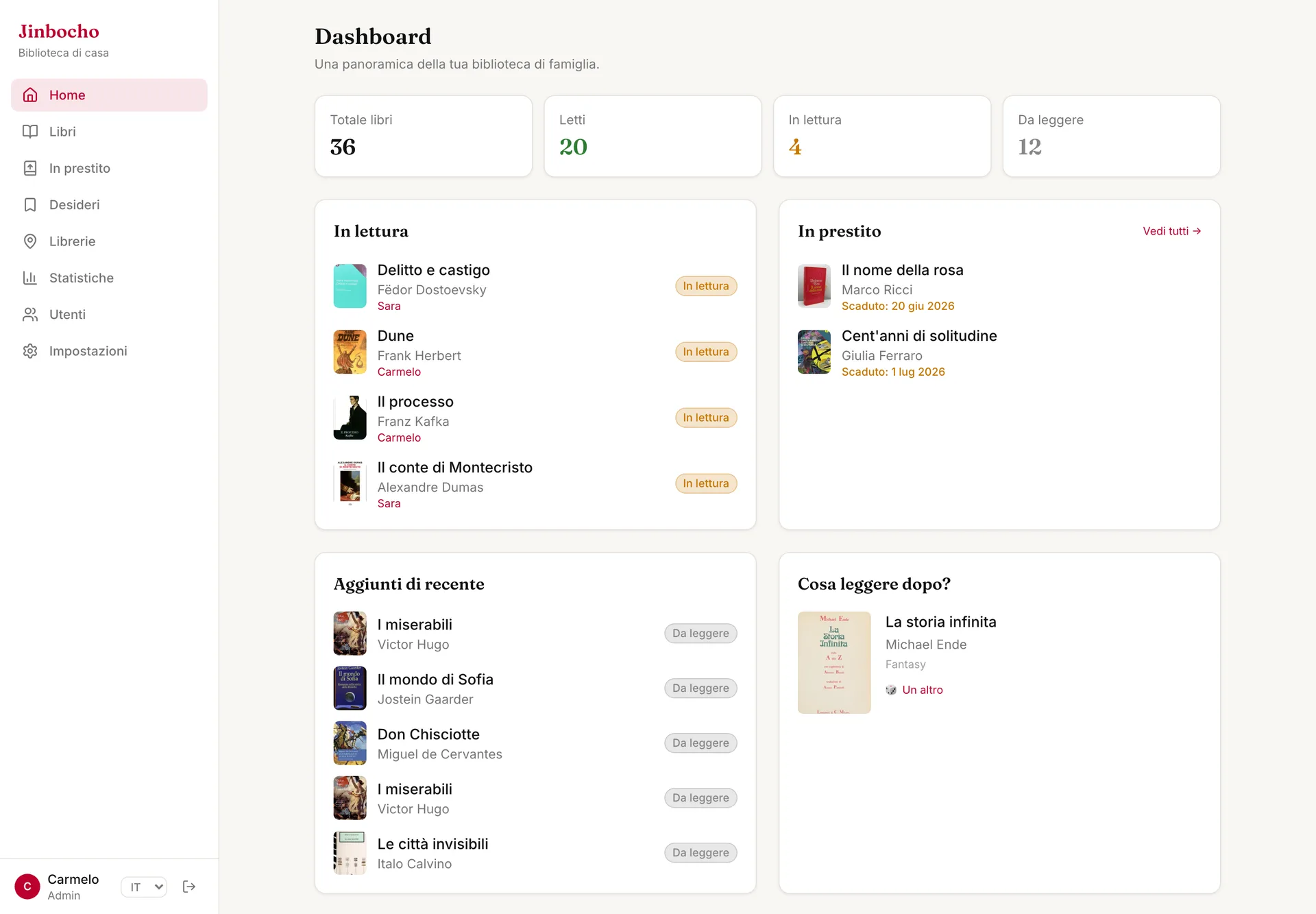This screenshot has height=914, width=1316.
Task: Click the Desideri bookmark icon
Action: 30,205
